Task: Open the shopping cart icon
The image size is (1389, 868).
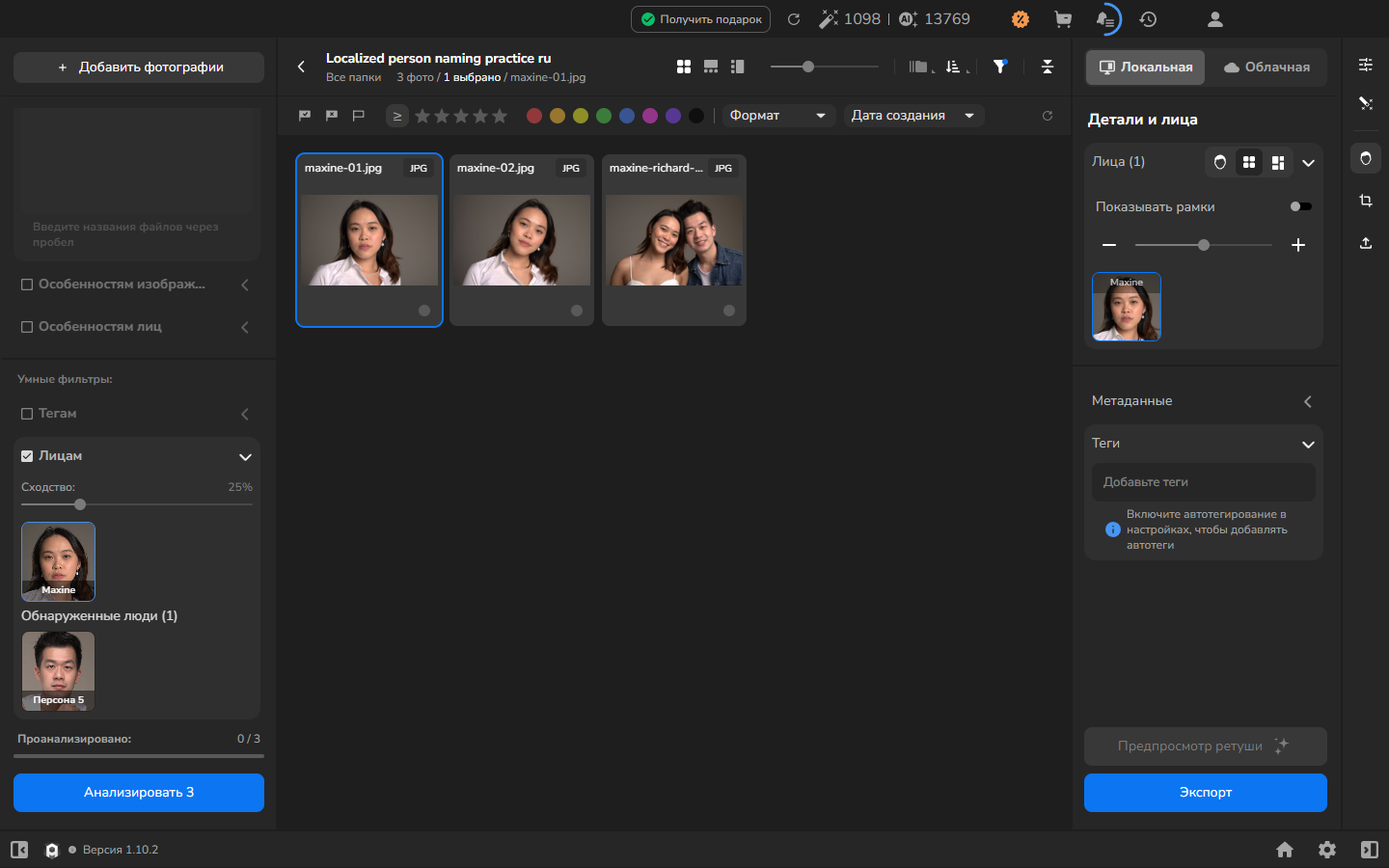Action: tap(1063, 19)
